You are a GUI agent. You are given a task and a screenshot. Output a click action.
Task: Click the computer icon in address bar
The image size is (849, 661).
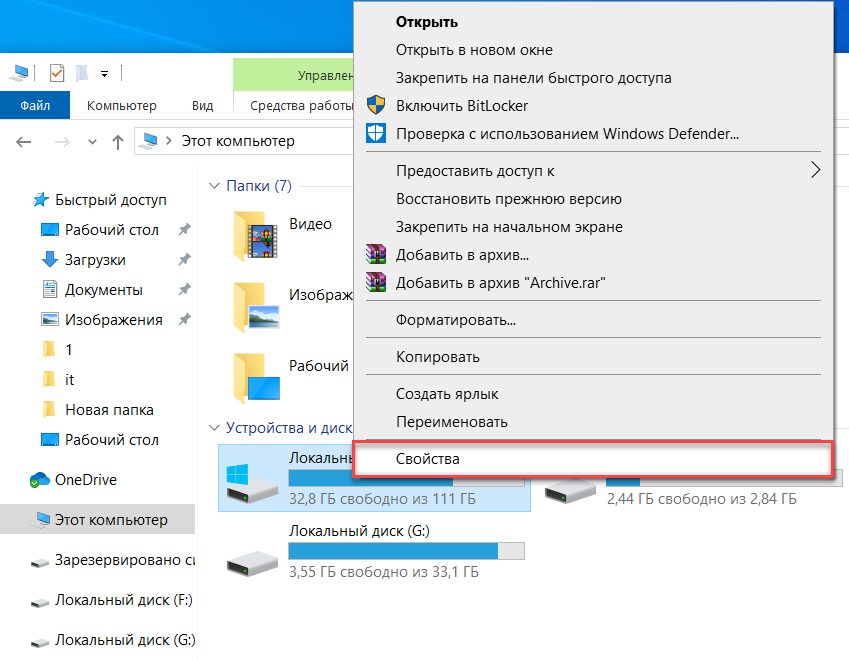point(148,141)
